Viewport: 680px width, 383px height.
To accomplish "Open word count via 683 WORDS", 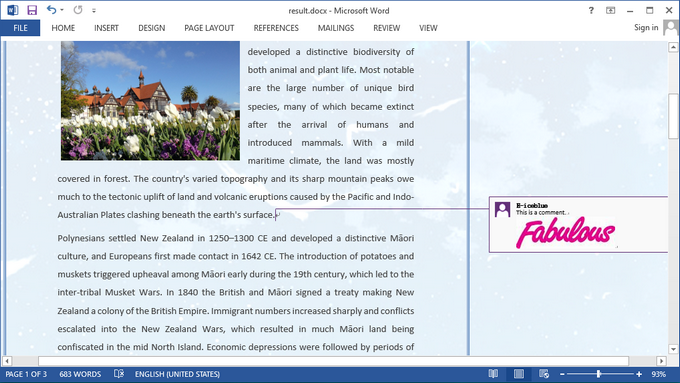I will tap(80, 374).
